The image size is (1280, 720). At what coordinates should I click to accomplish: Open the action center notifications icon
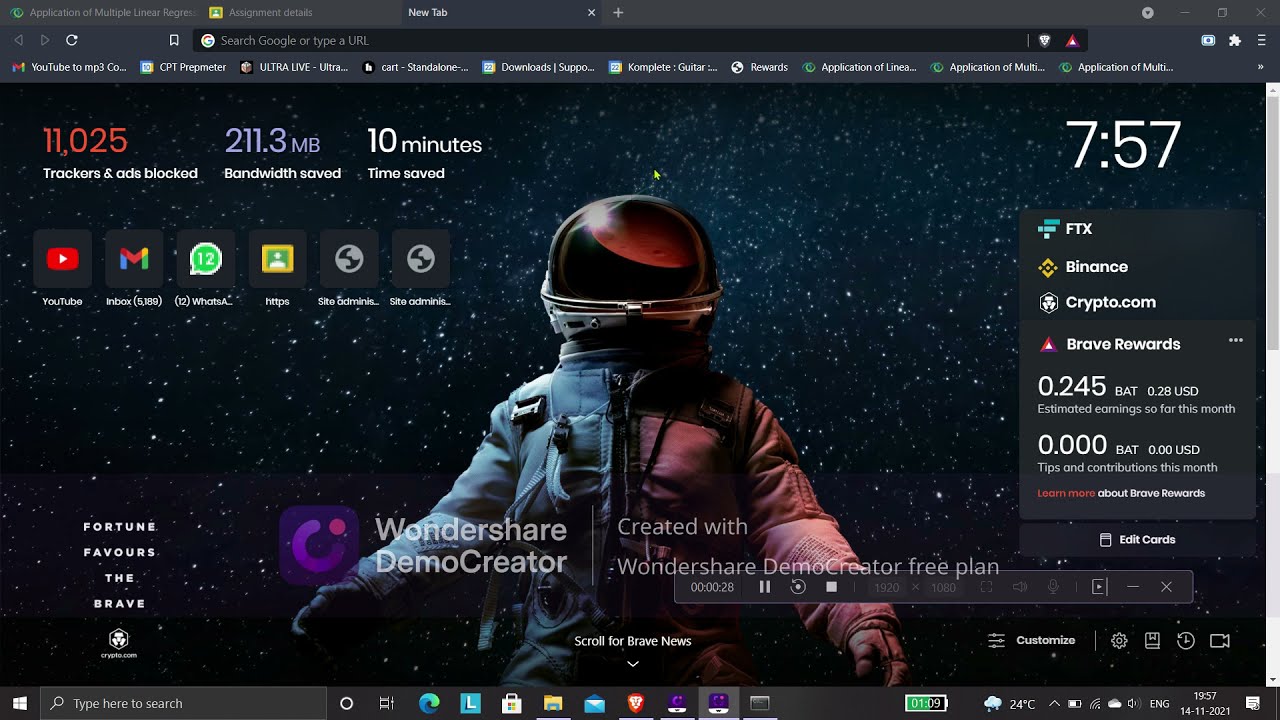1253,703
